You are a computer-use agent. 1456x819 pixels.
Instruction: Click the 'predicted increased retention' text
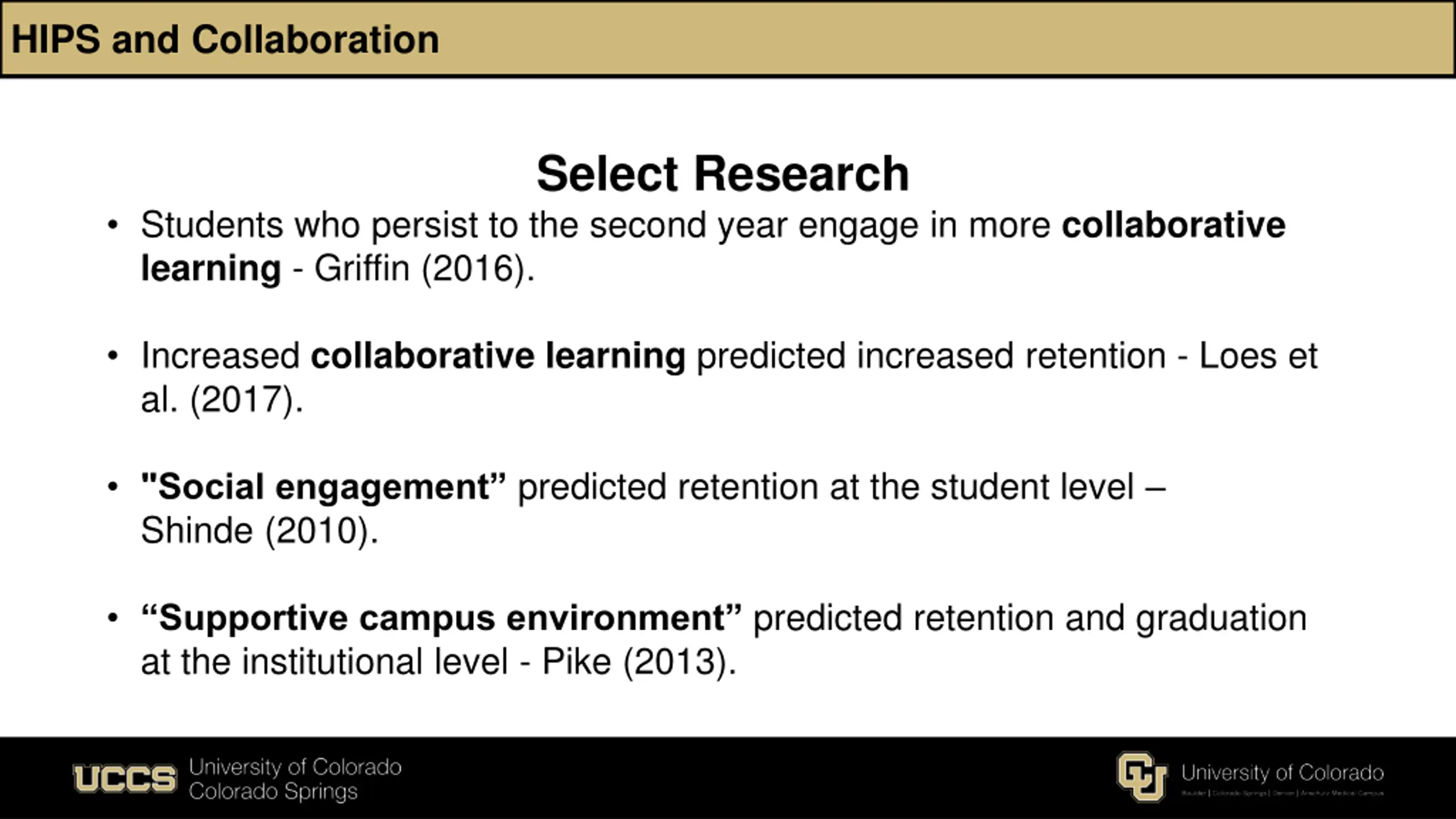point(931,356)
